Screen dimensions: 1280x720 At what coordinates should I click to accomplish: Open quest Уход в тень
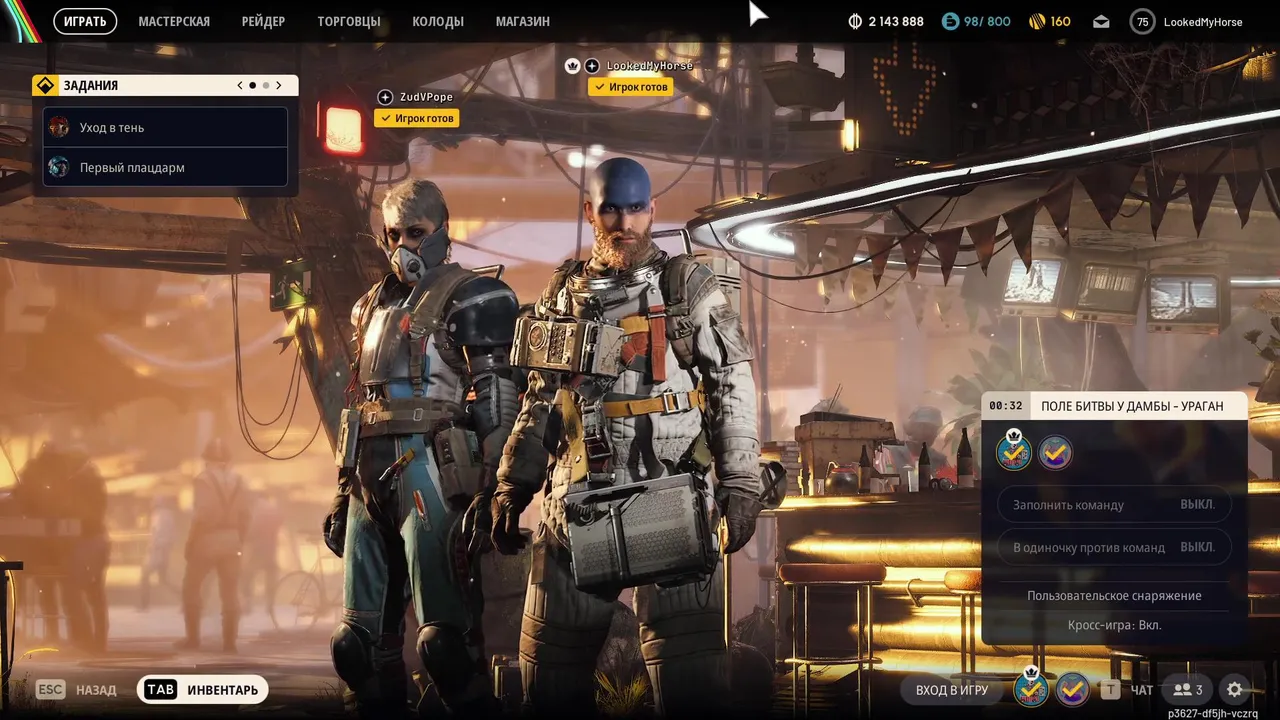click(x=165, y=127)
